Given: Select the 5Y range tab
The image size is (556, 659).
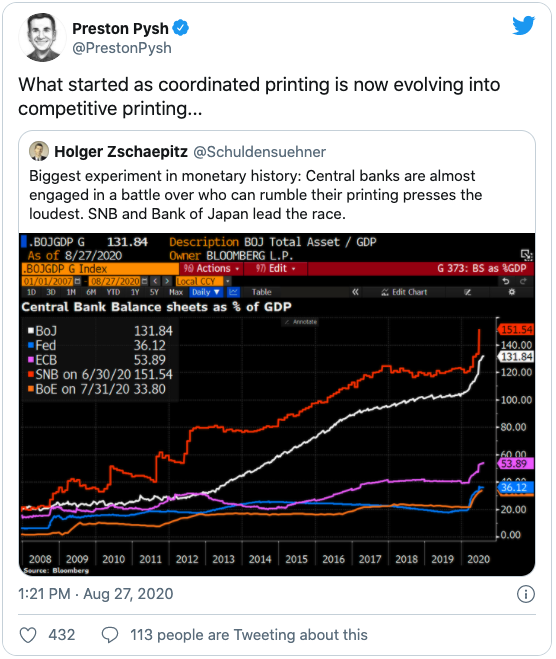Looking at the screenshot, I should tap(154, 292).
